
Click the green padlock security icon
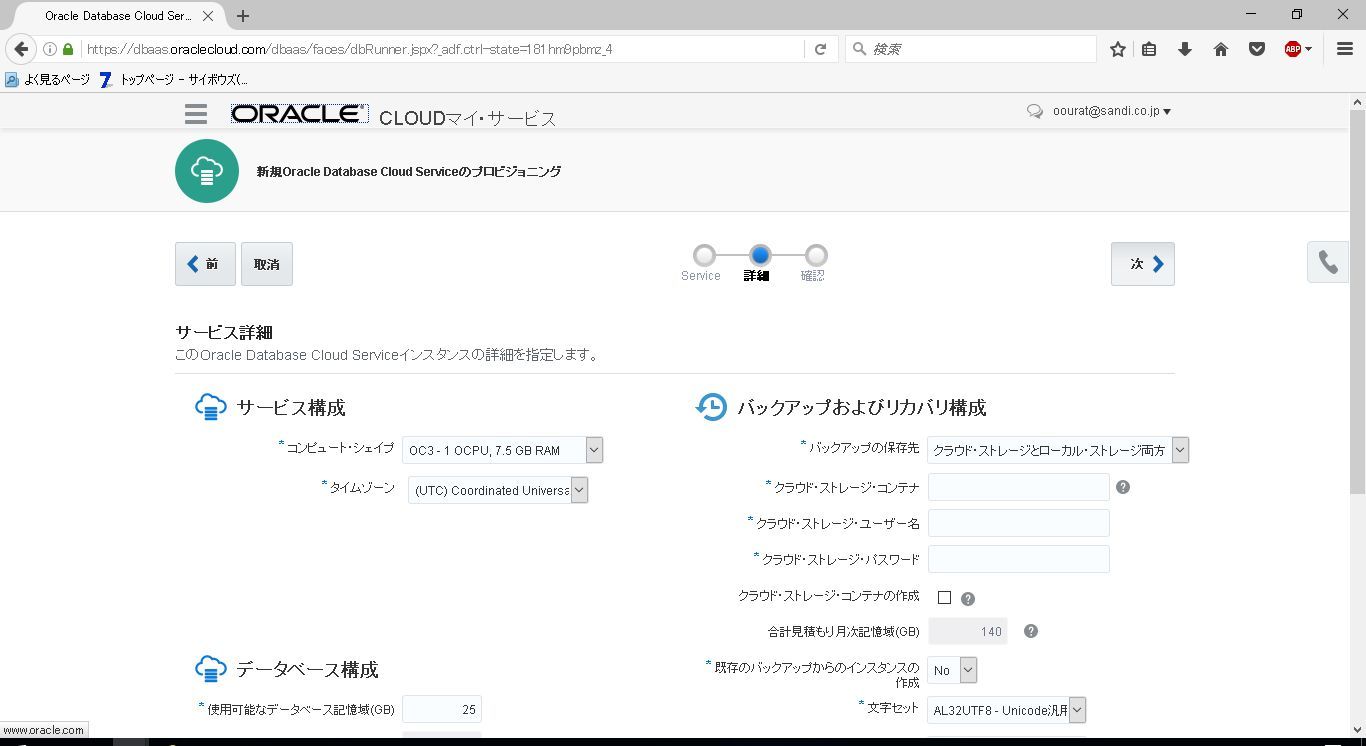pyautogui.click(x=68, y=49)
